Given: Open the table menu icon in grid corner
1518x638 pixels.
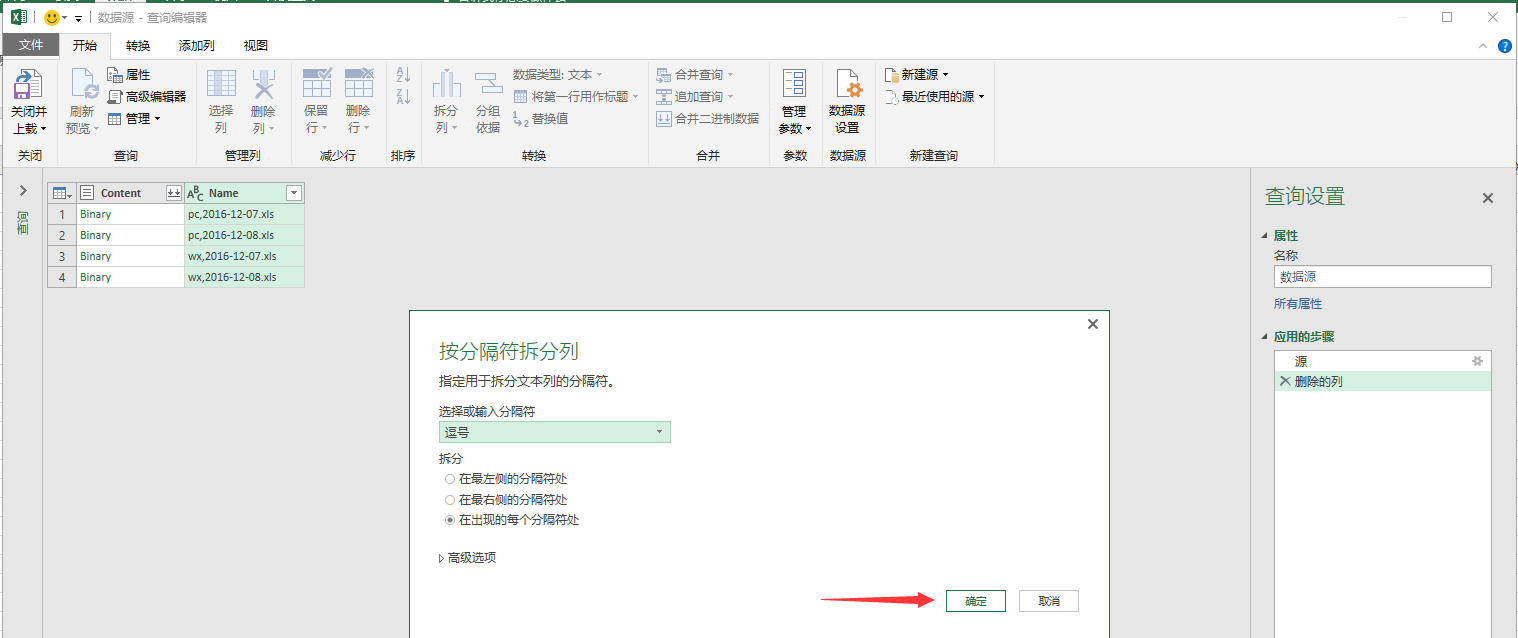Looking at the screenshot, I should (62, 193).
